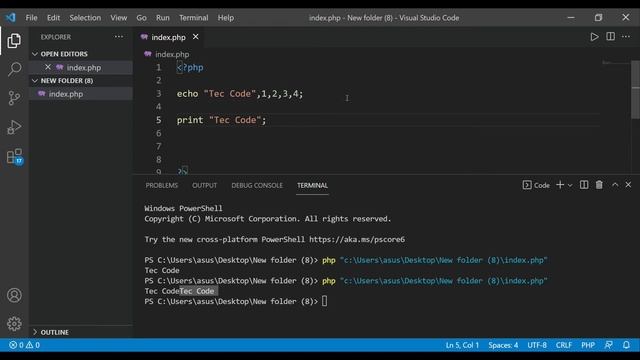Place cursor on print "Tec Code" line
640x360 pixels.
221,120
